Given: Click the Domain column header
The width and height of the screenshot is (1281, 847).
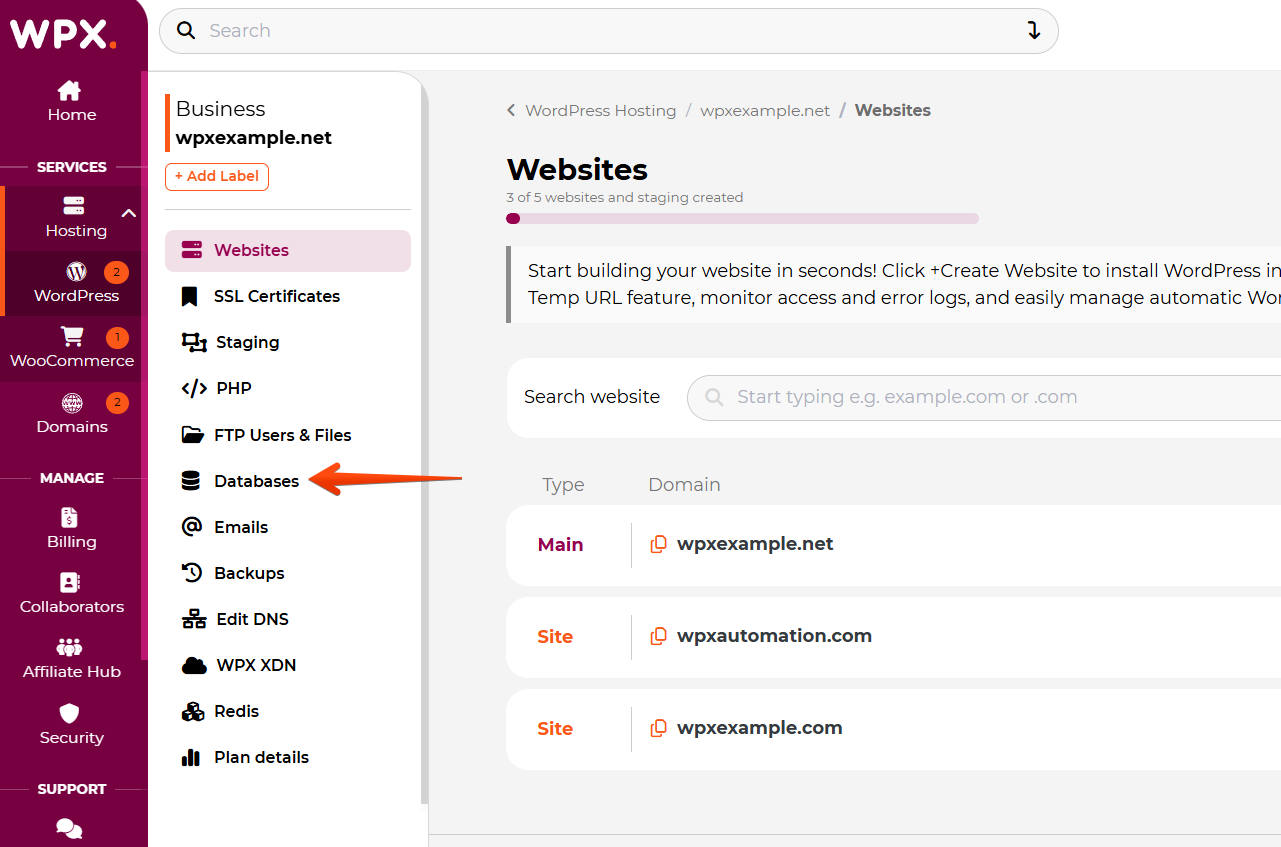Looking at the screenshot, I should pos(684,484).
